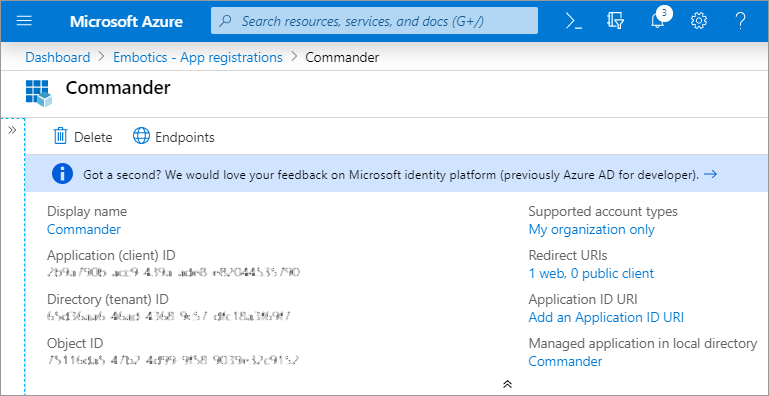Click the Directory (tenant) ID value

click(x=168, y=317)
